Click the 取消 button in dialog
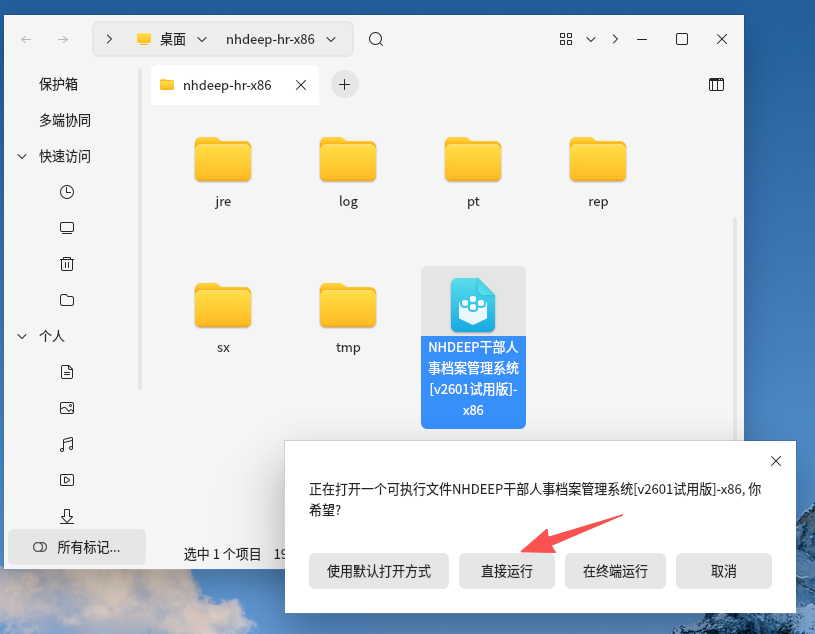This screenshot has width=815, height=634. point(723,570)
